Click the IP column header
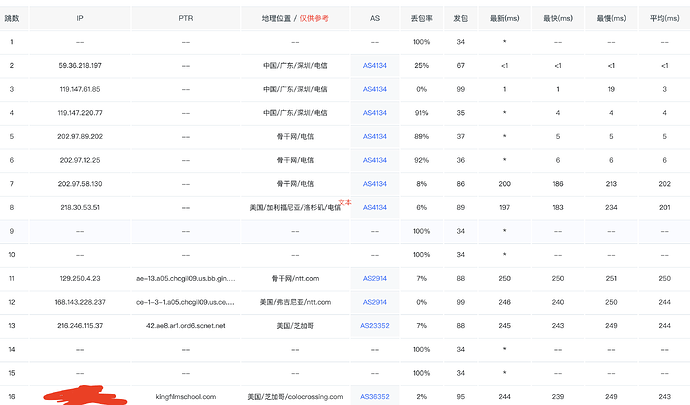690x405 pixels. click(x=80, y=18)
